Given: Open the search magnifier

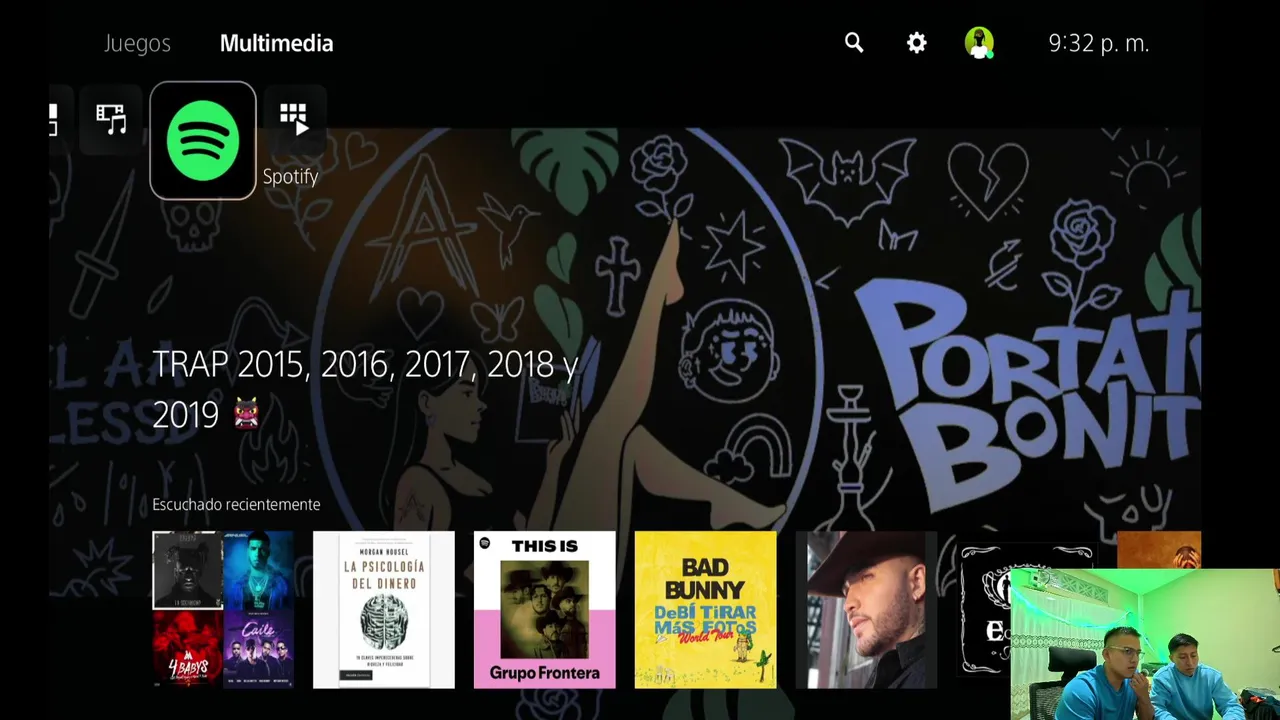Looking at the screenshot, I should tap(854, 43).
